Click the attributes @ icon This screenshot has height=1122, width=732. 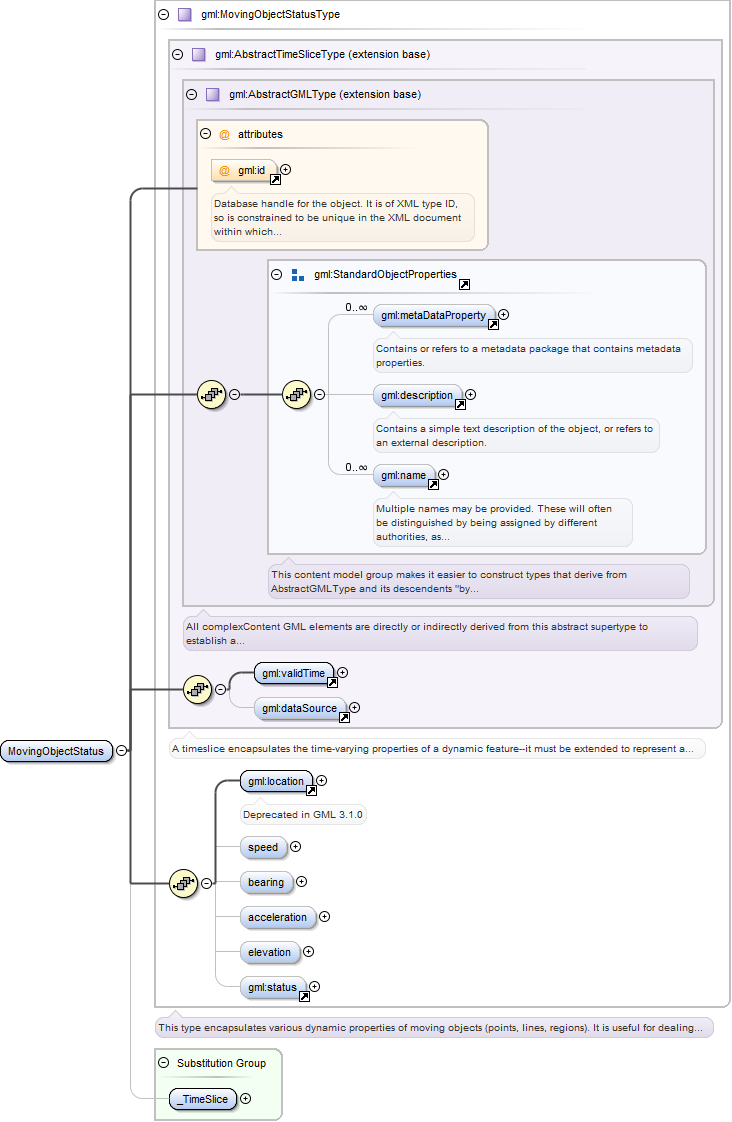(225, 135)
